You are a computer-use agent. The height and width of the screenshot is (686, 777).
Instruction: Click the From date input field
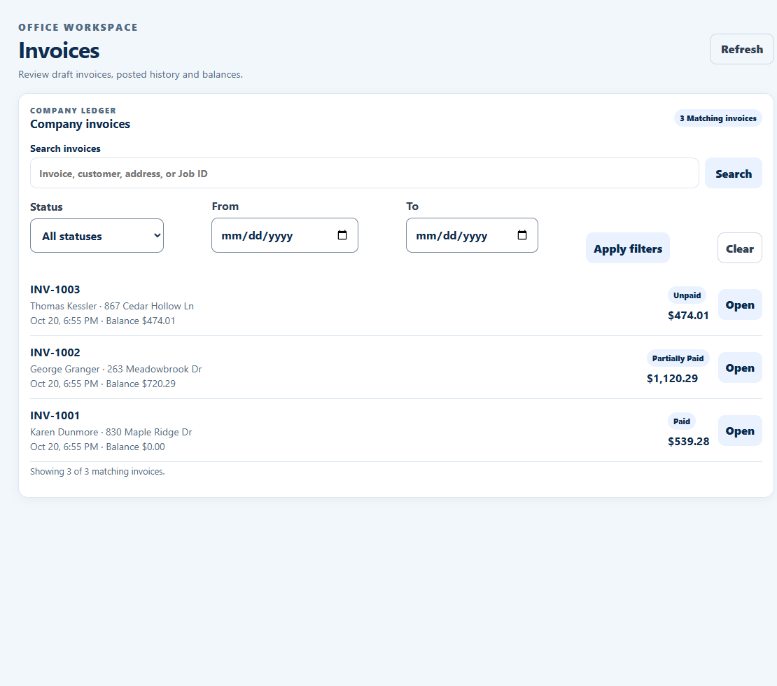(x=284, y=235)
